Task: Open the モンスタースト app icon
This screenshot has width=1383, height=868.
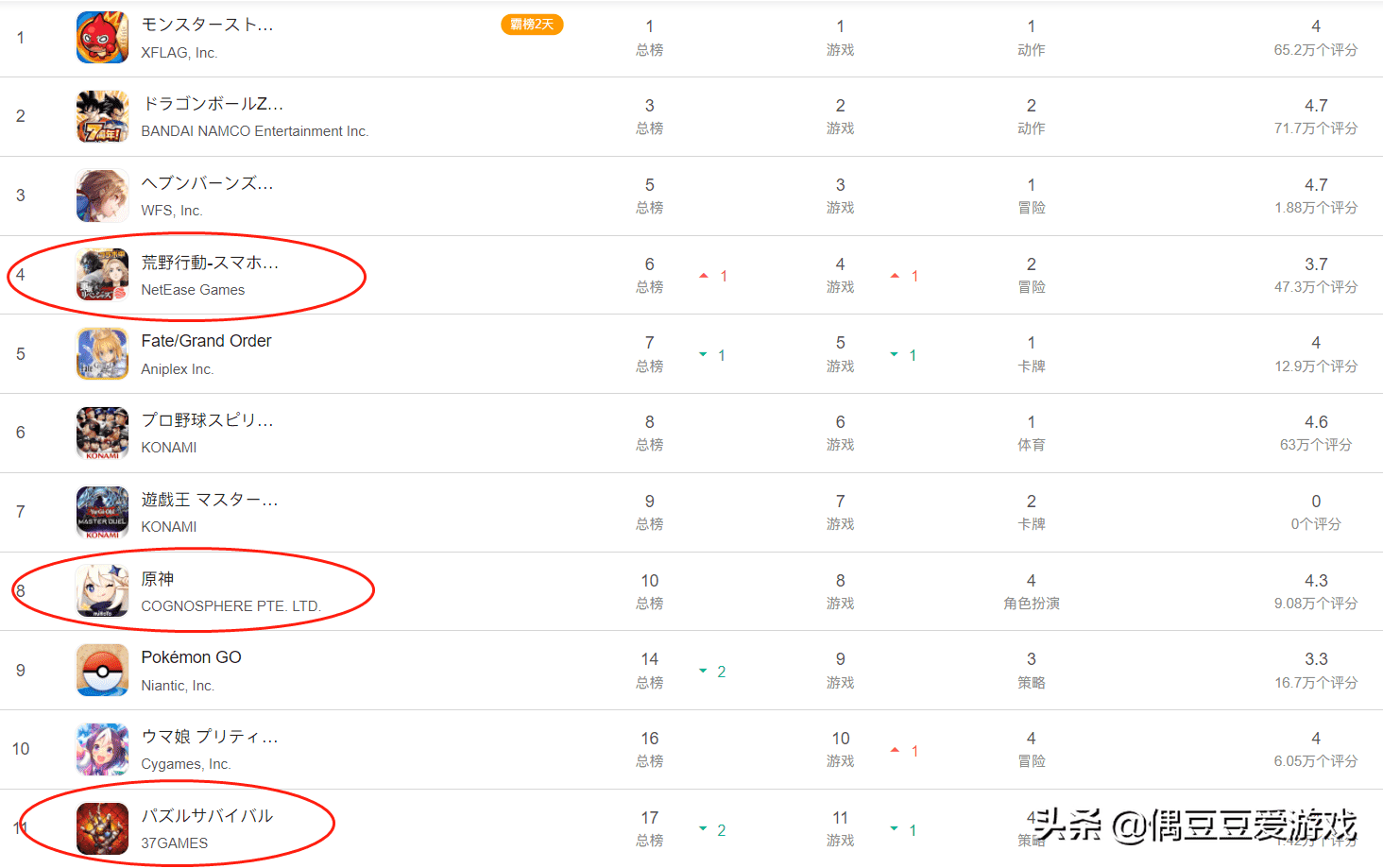Action: (x=102, y=38)
